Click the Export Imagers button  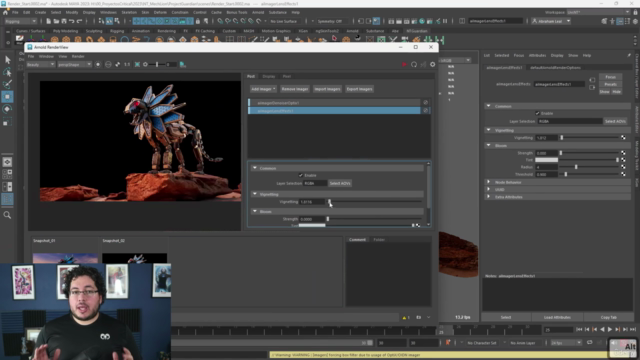pyautogui.click(x=359, y=89)
